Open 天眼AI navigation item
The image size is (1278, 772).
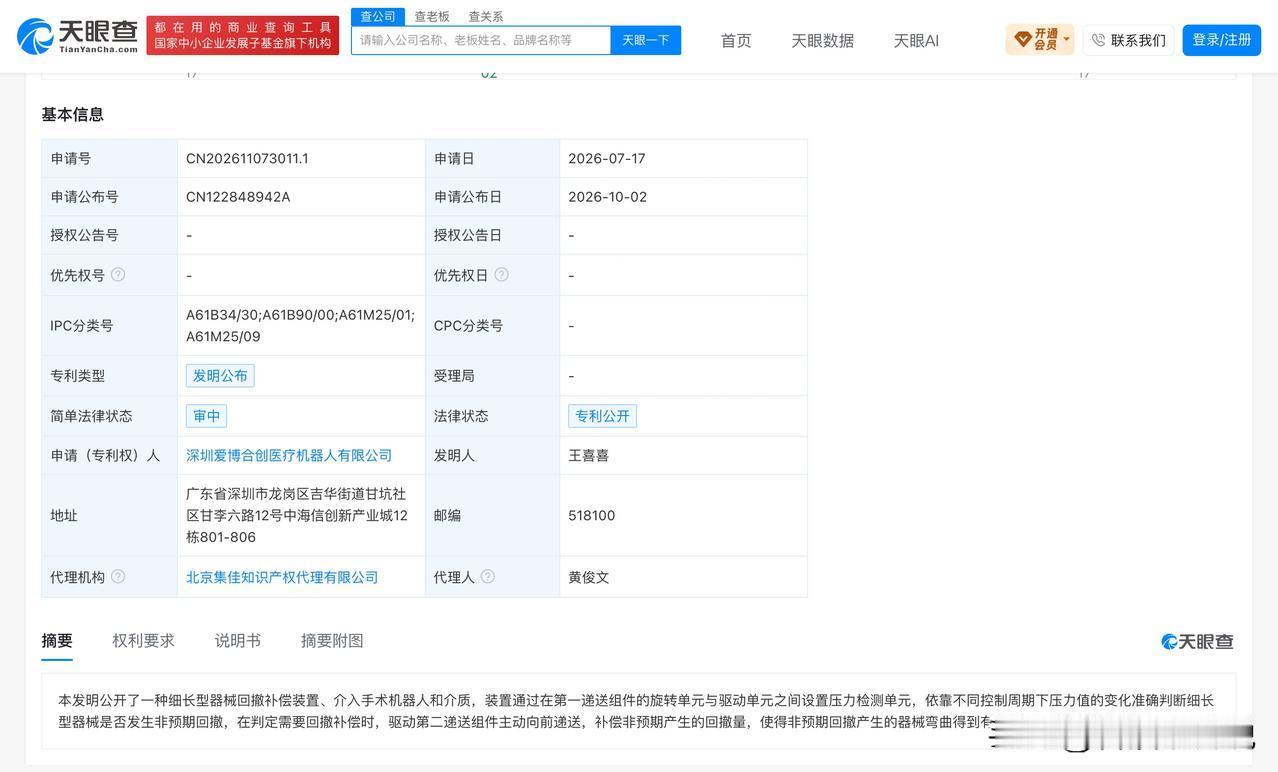[916, 40]
